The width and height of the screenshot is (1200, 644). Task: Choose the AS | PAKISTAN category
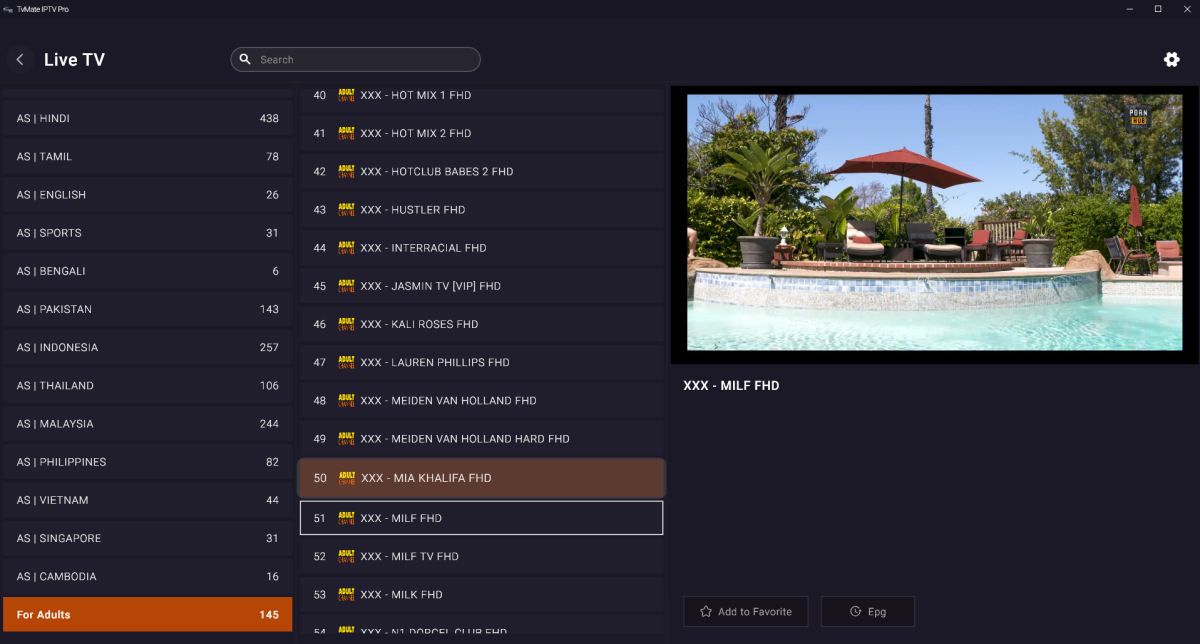click(x=147, y=309)
